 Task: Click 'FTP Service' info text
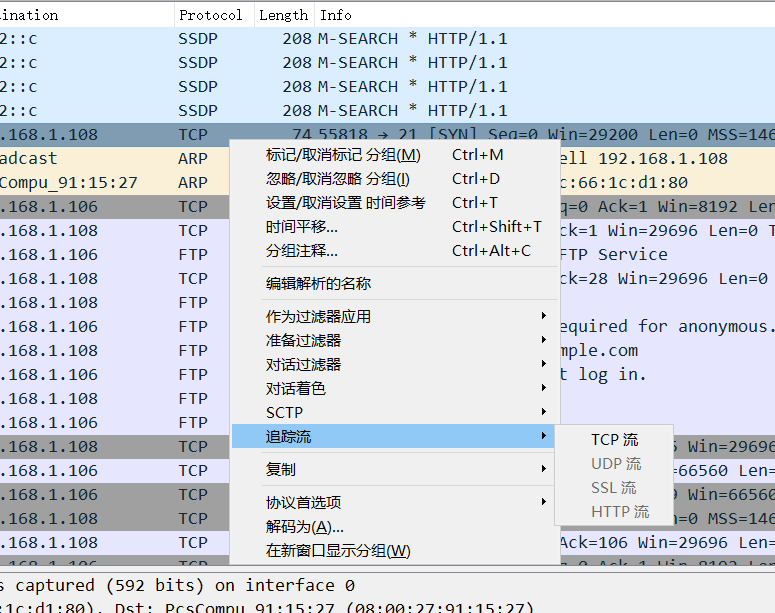(613, 254)
